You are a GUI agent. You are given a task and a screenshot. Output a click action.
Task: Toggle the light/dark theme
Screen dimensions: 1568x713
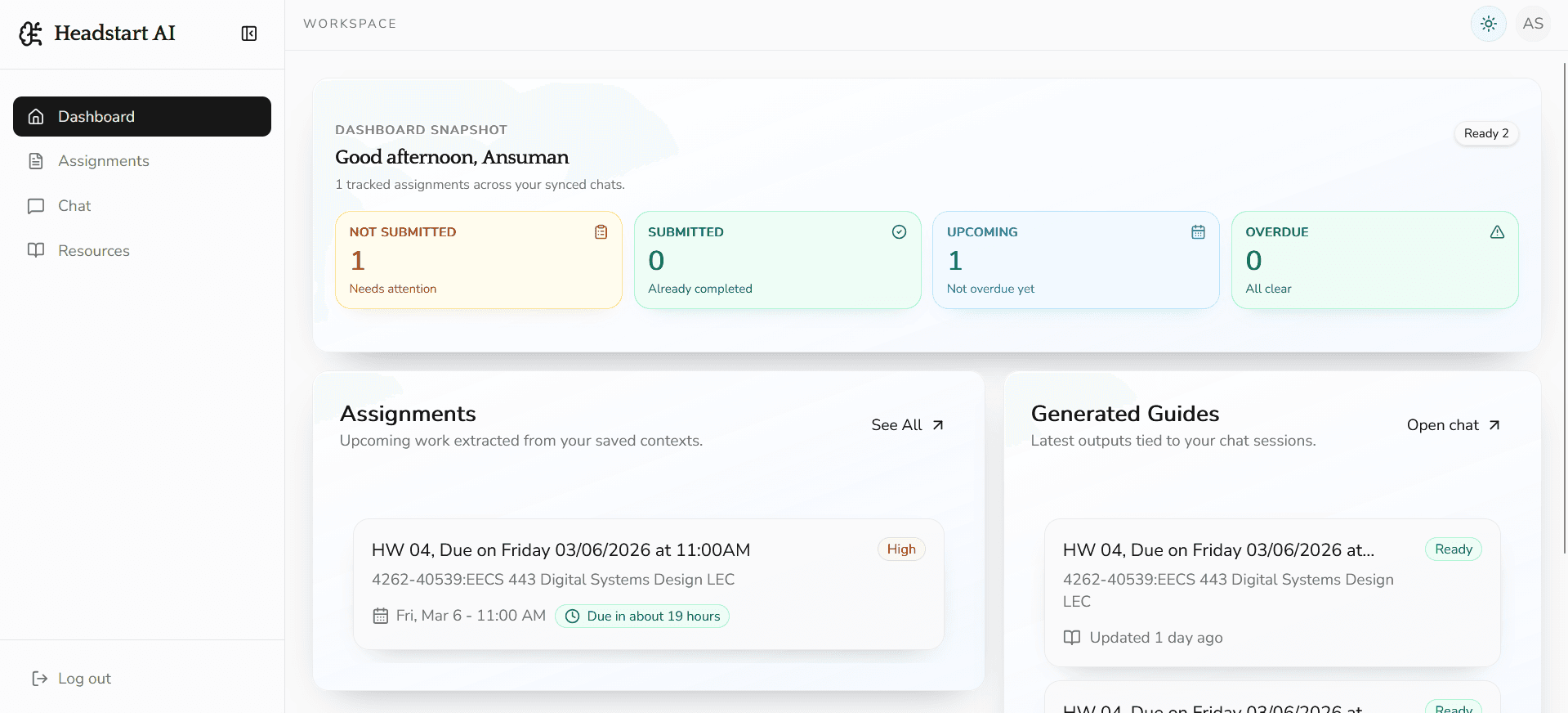[x=1489, y=24]
